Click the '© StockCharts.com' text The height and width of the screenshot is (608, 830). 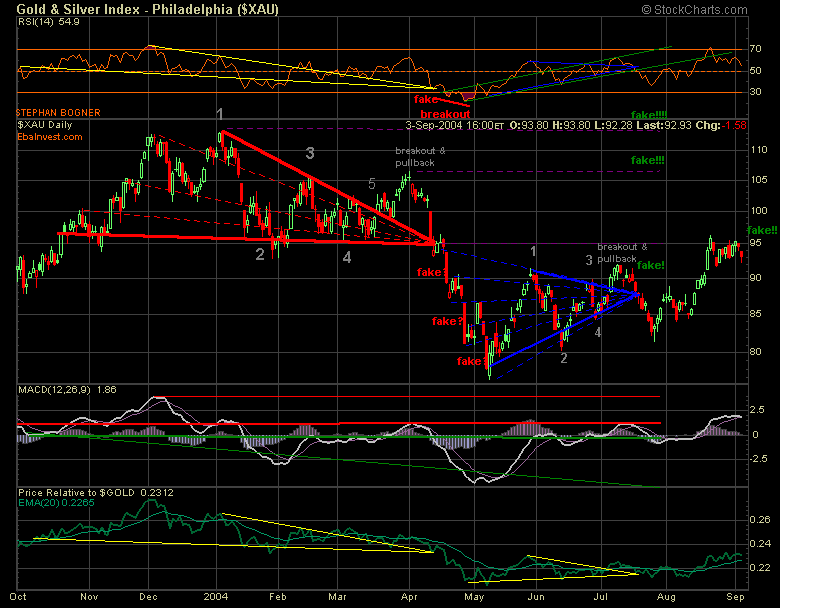[694, 10]
